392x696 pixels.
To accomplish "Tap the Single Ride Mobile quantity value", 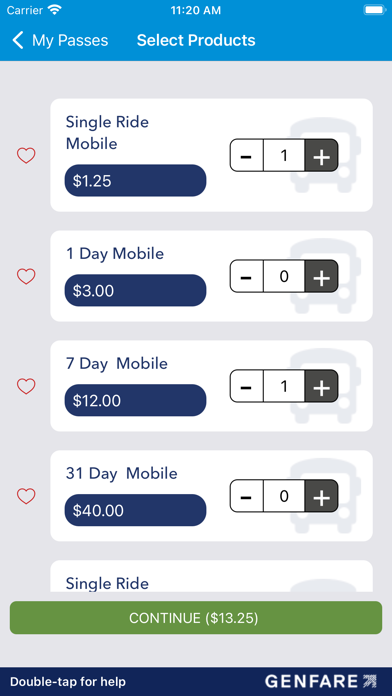I will click(x=284, y=155).
